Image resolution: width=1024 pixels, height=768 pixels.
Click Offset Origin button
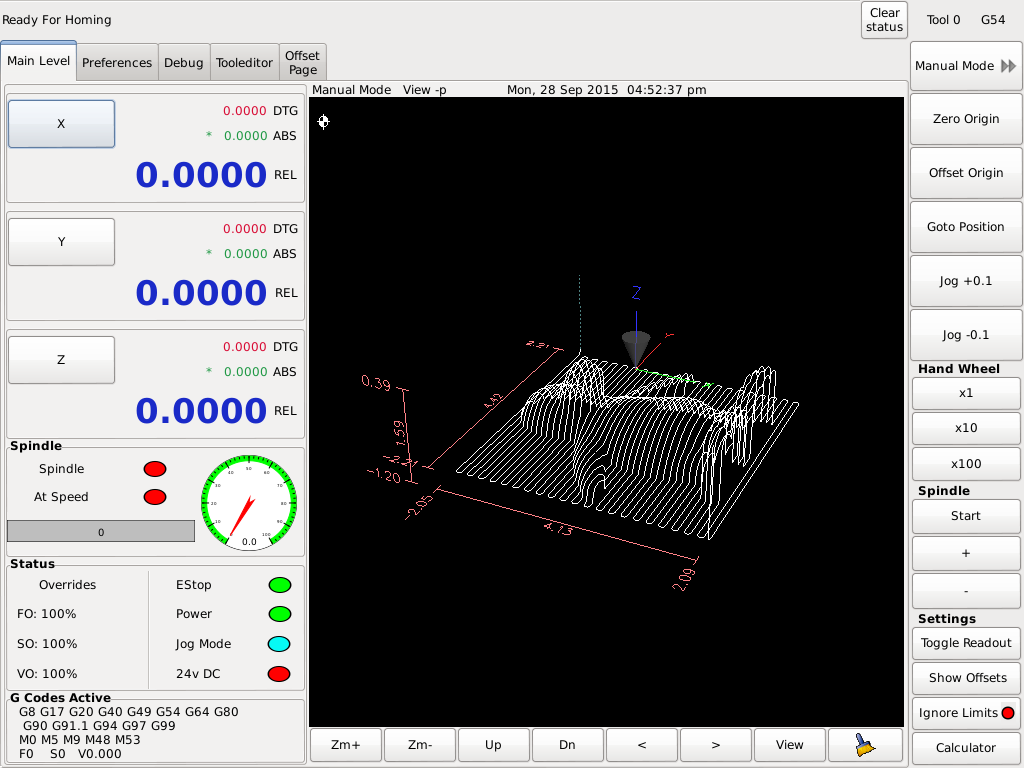click(x=967, y=173)
